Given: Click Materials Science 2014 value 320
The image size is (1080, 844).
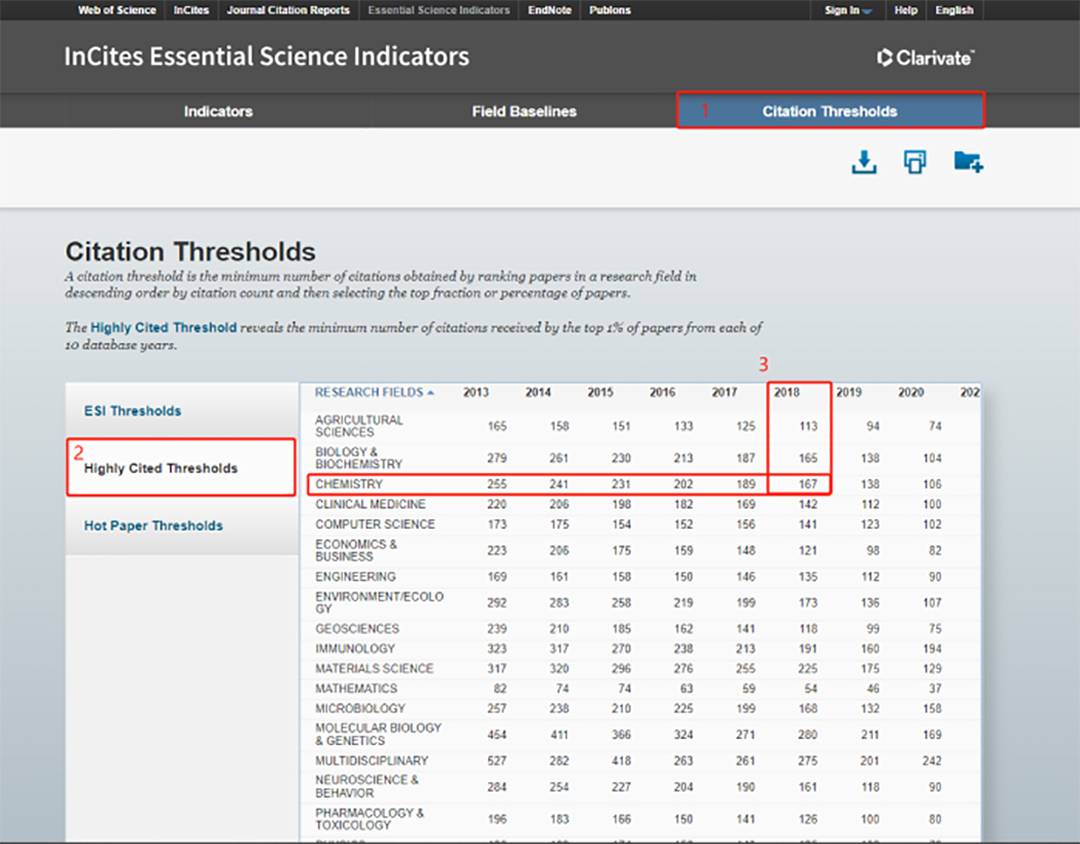Looking at the screenshot, I should tap(559, 669).
